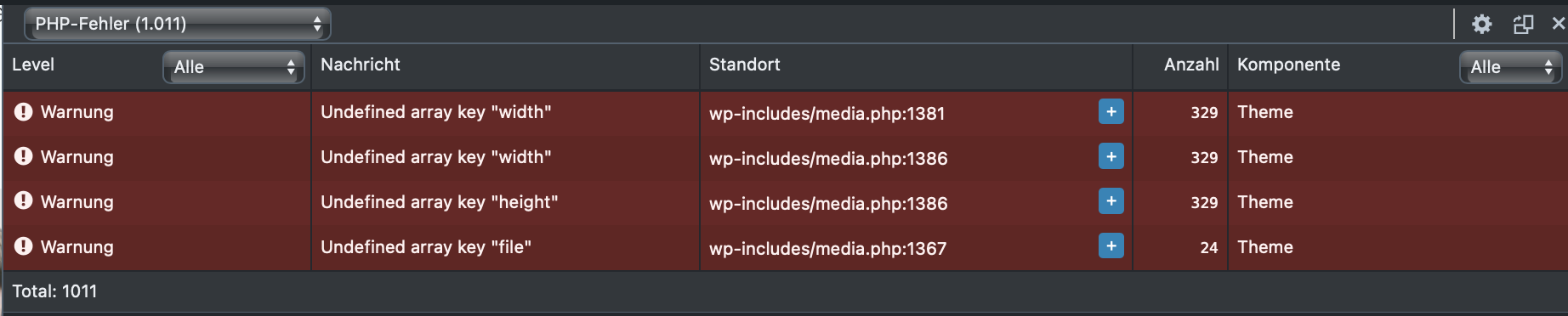Close the Query Monitor panel

click(x=1559, y=24)
